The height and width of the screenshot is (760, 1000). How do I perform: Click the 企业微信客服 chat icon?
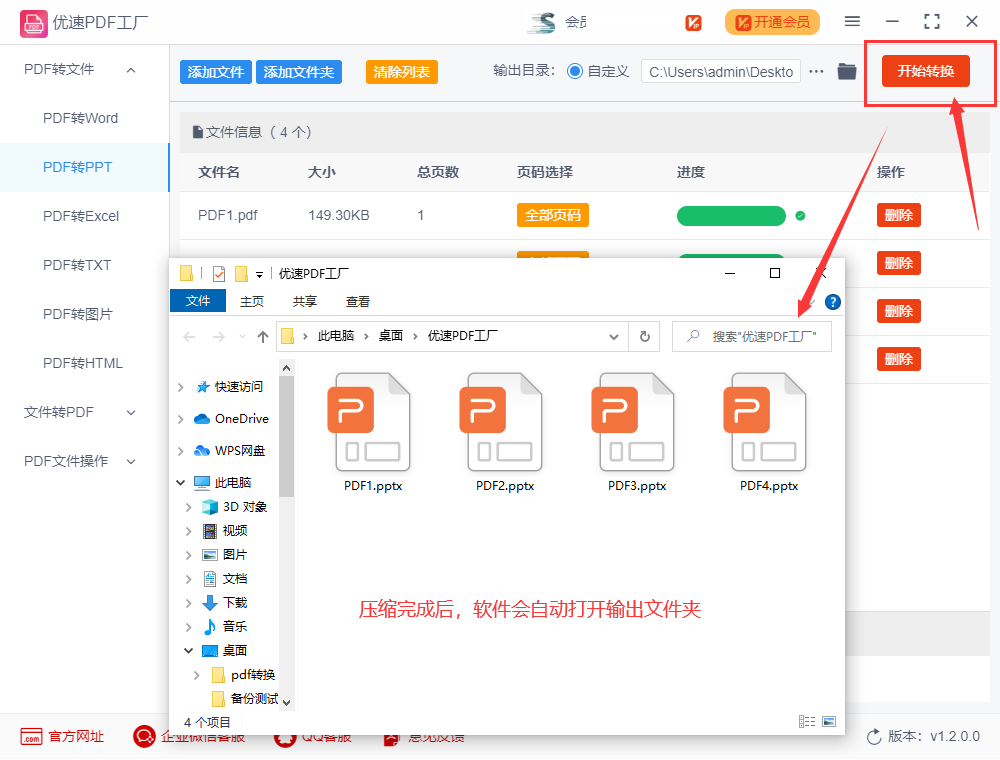click(x=144, y=736)
